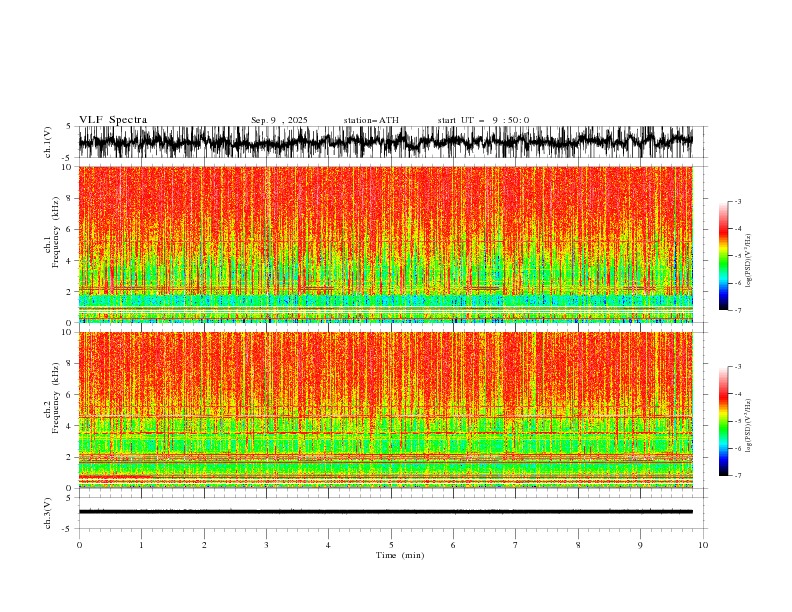Click the ch.1(V) axis label
This screenshot has width=792, height=612.
[x=48, y=142]
